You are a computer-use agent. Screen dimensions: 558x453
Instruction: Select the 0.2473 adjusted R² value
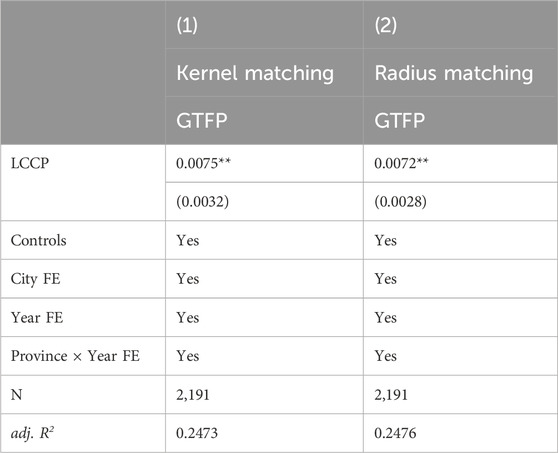197,433
